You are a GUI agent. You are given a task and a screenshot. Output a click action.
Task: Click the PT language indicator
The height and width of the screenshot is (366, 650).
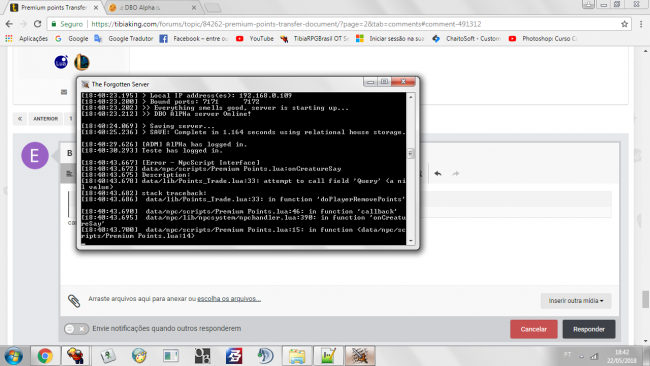tap(568, 354)
